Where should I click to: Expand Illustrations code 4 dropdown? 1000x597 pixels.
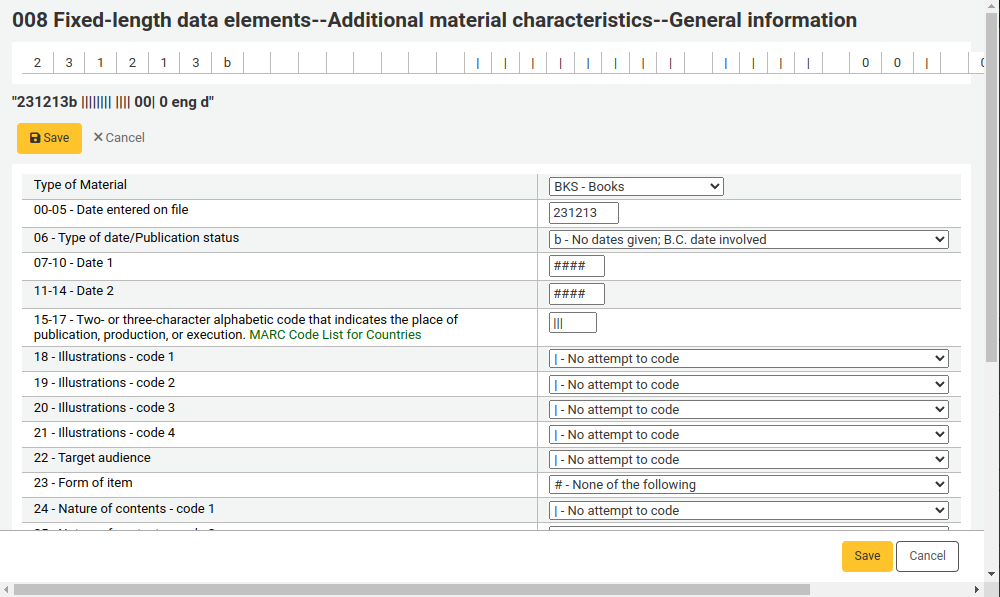coord(749,434)
